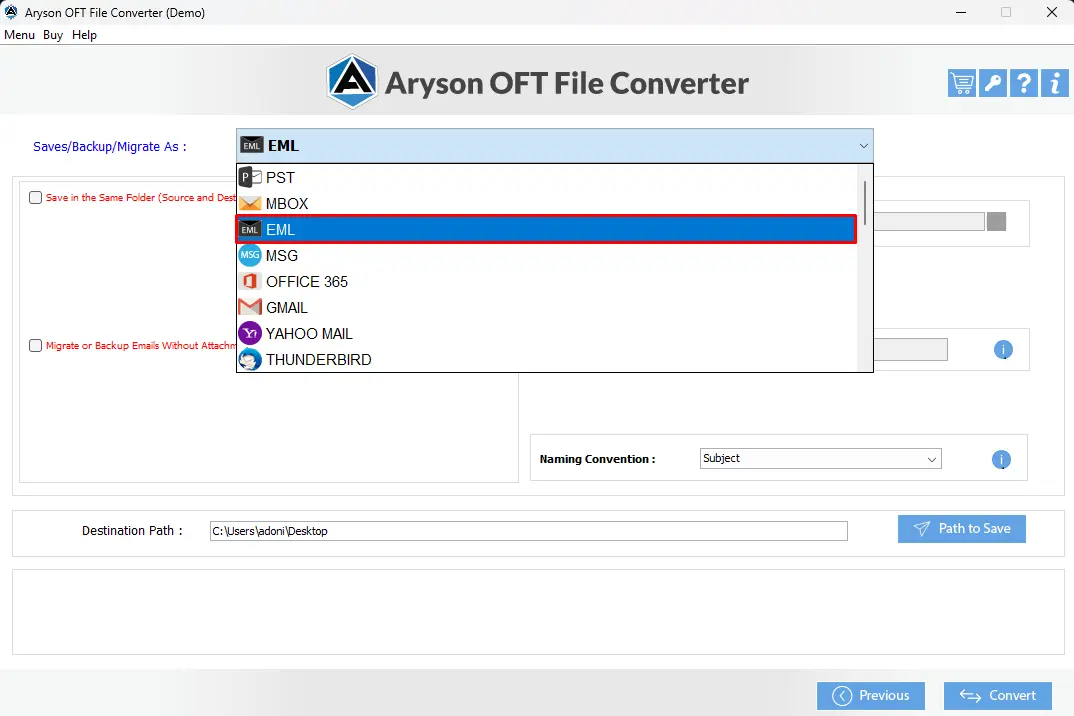Click the Path to Save button
The width and height of the screenshot is (1074, 716).
pyautogui.click(x=962, y=529)
